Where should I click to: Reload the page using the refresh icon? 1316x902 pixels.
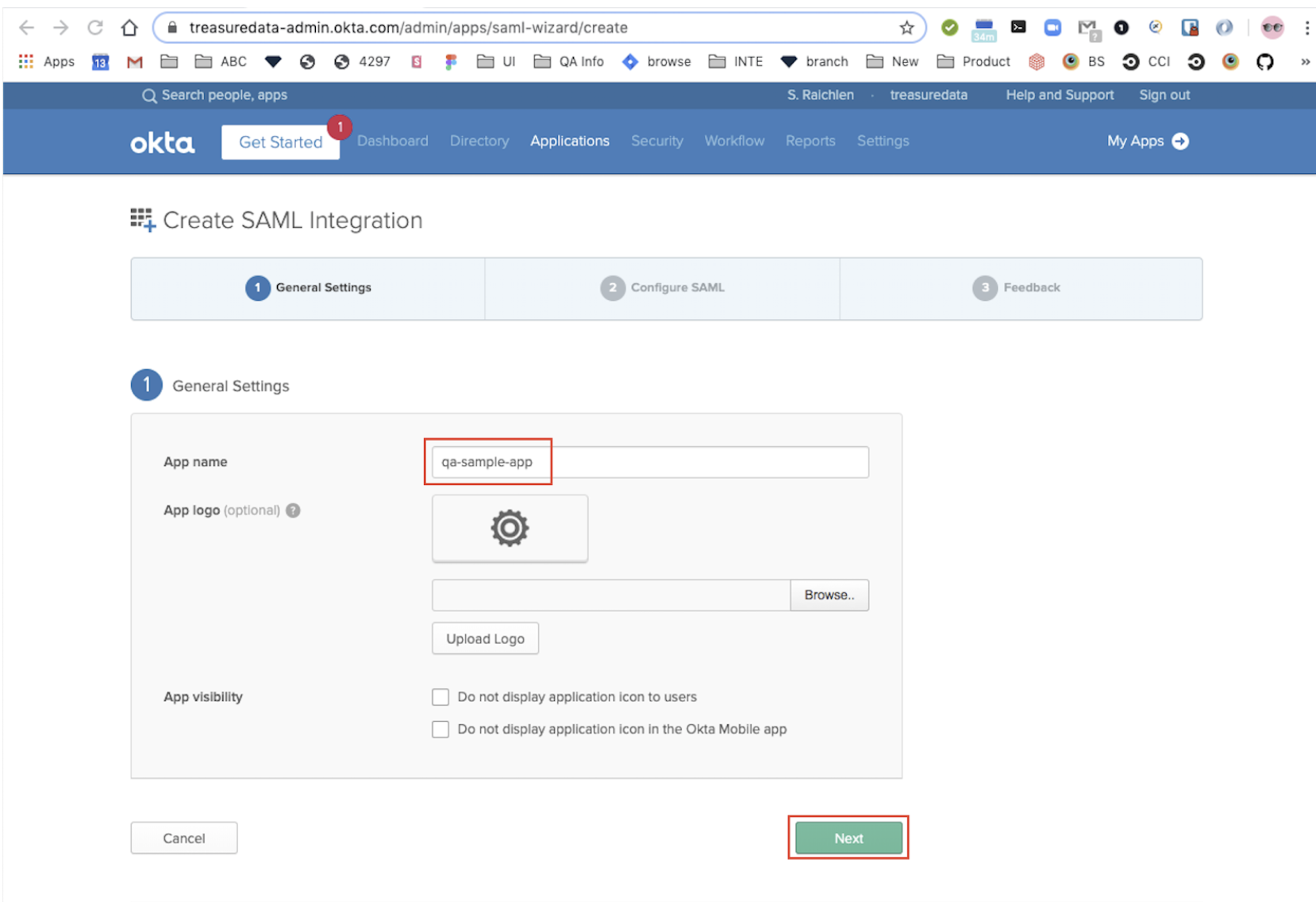[x=95, y=28]
